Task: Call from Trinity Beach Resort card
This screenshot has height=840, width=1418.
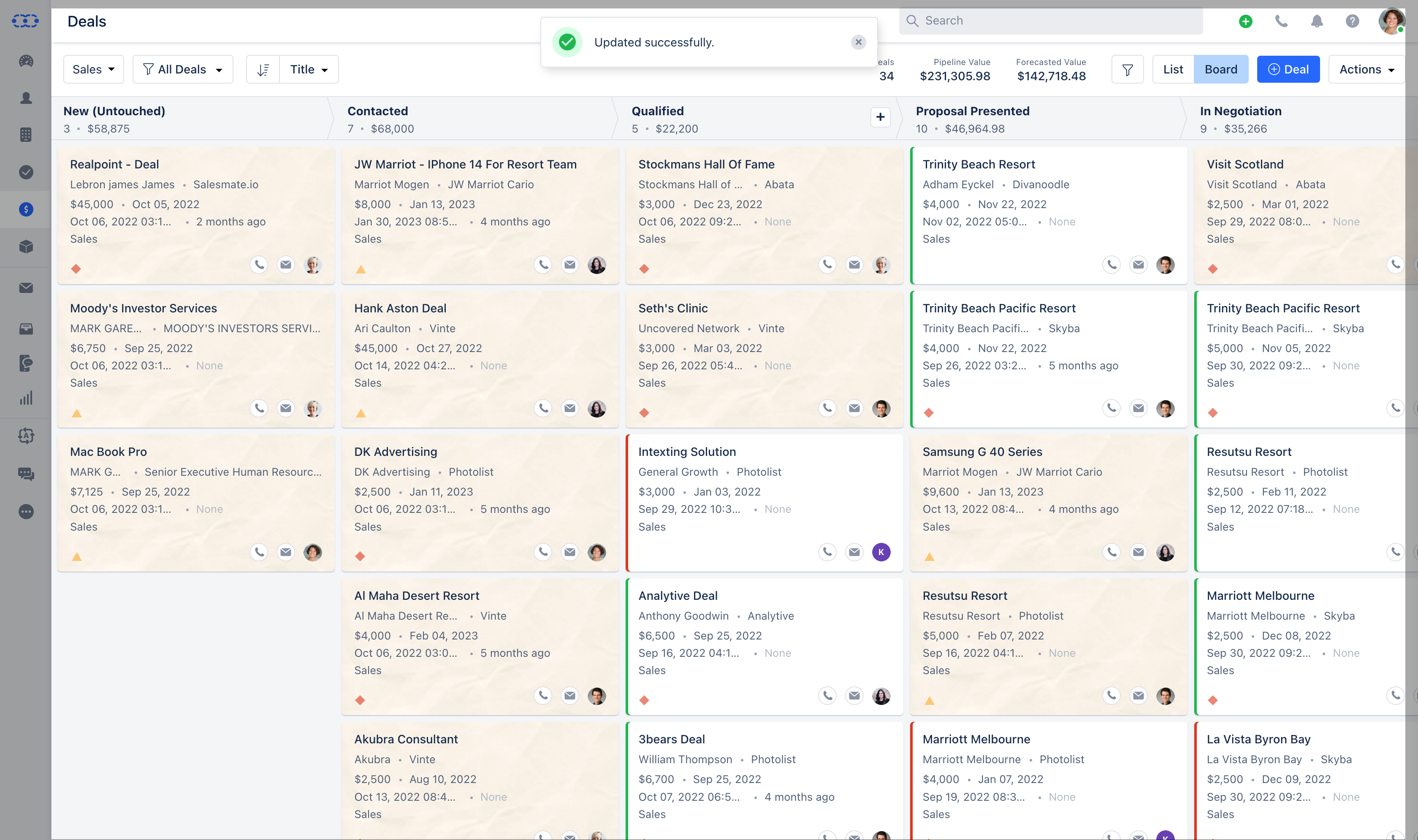Action: point(1112,264)
